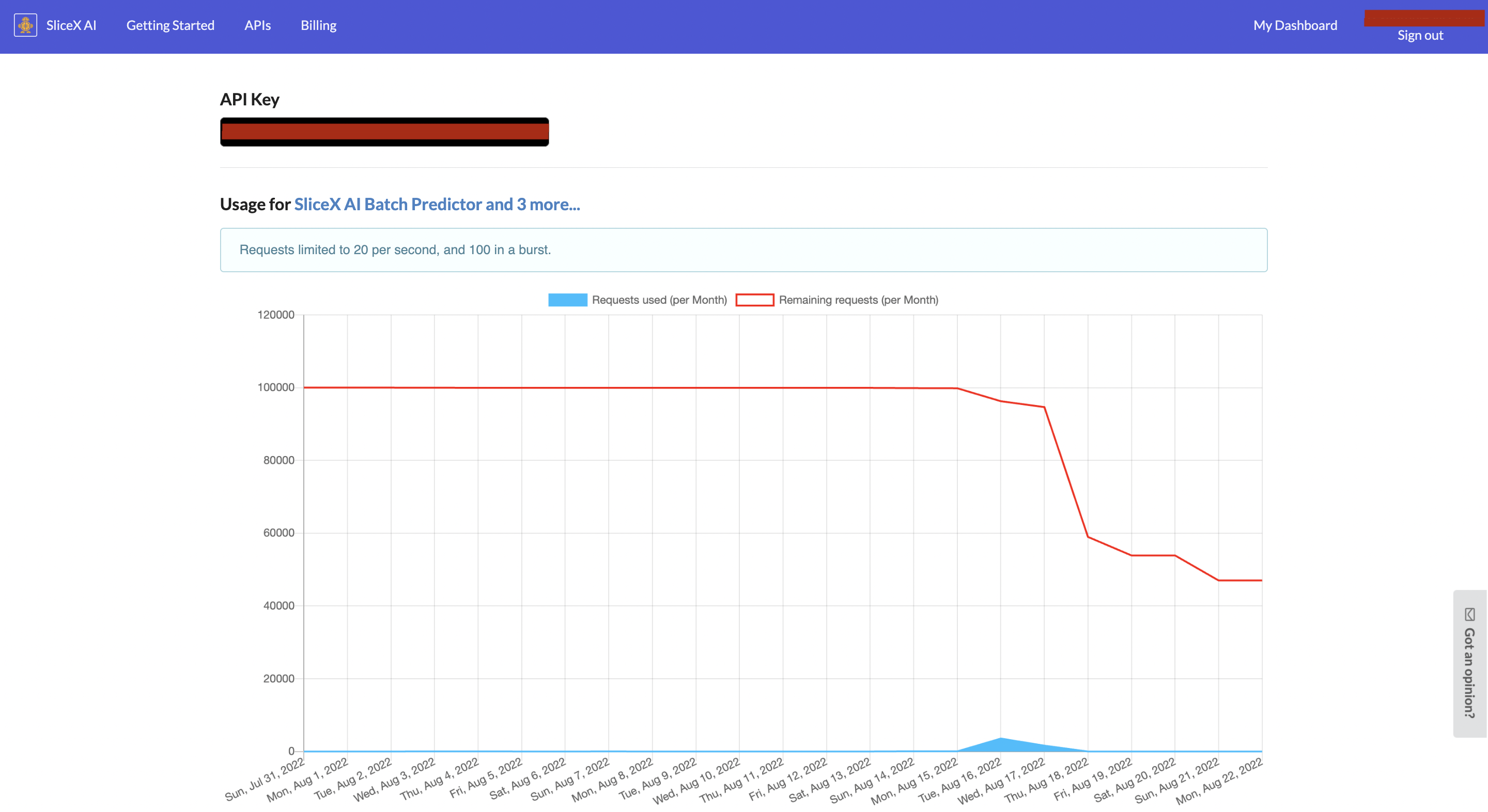Click the Thu, Aug 18, 2022 axis label
This screenshot has width=1488, height=812.
[x=1046, y=780]
